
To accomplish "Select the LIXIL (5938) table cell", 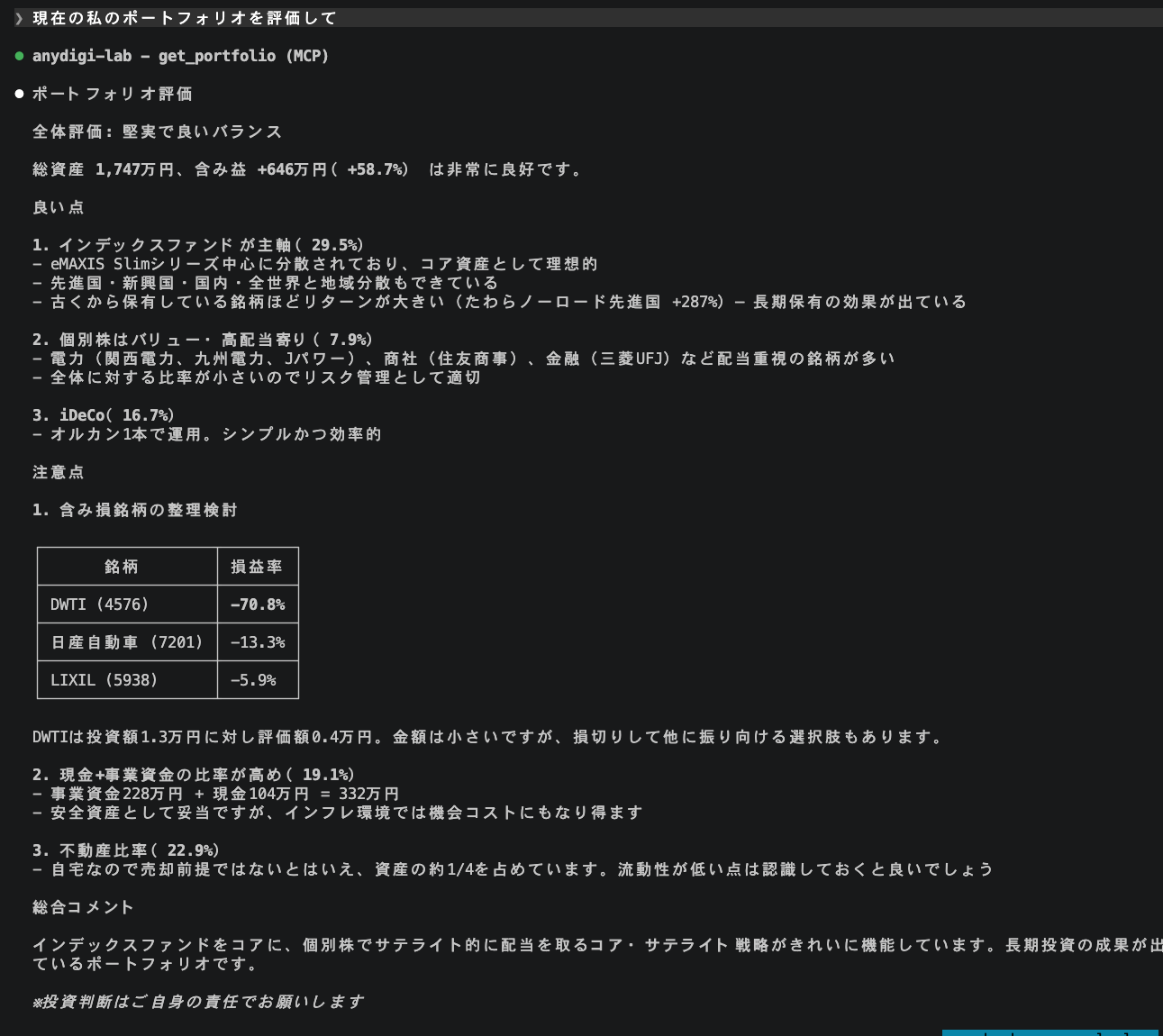I will pos(104,680).
